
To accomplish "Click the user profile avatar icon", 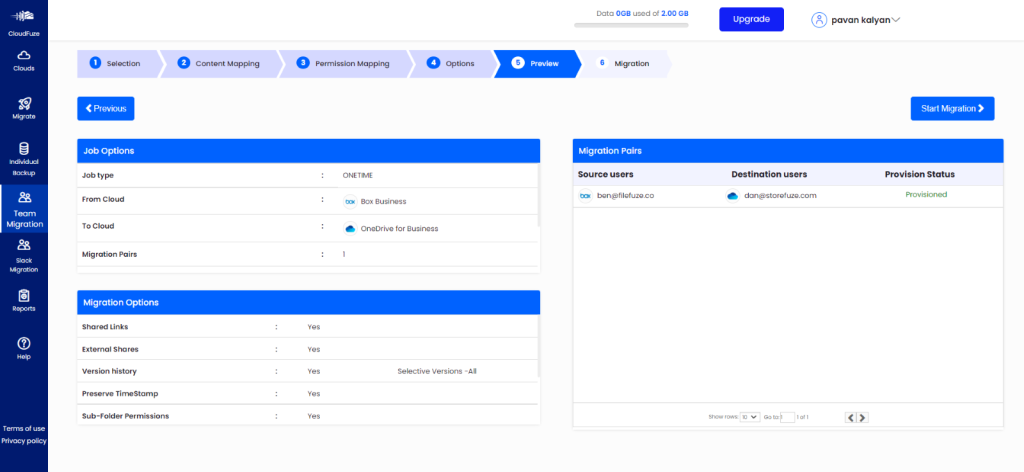I will [x=820, y=19].
